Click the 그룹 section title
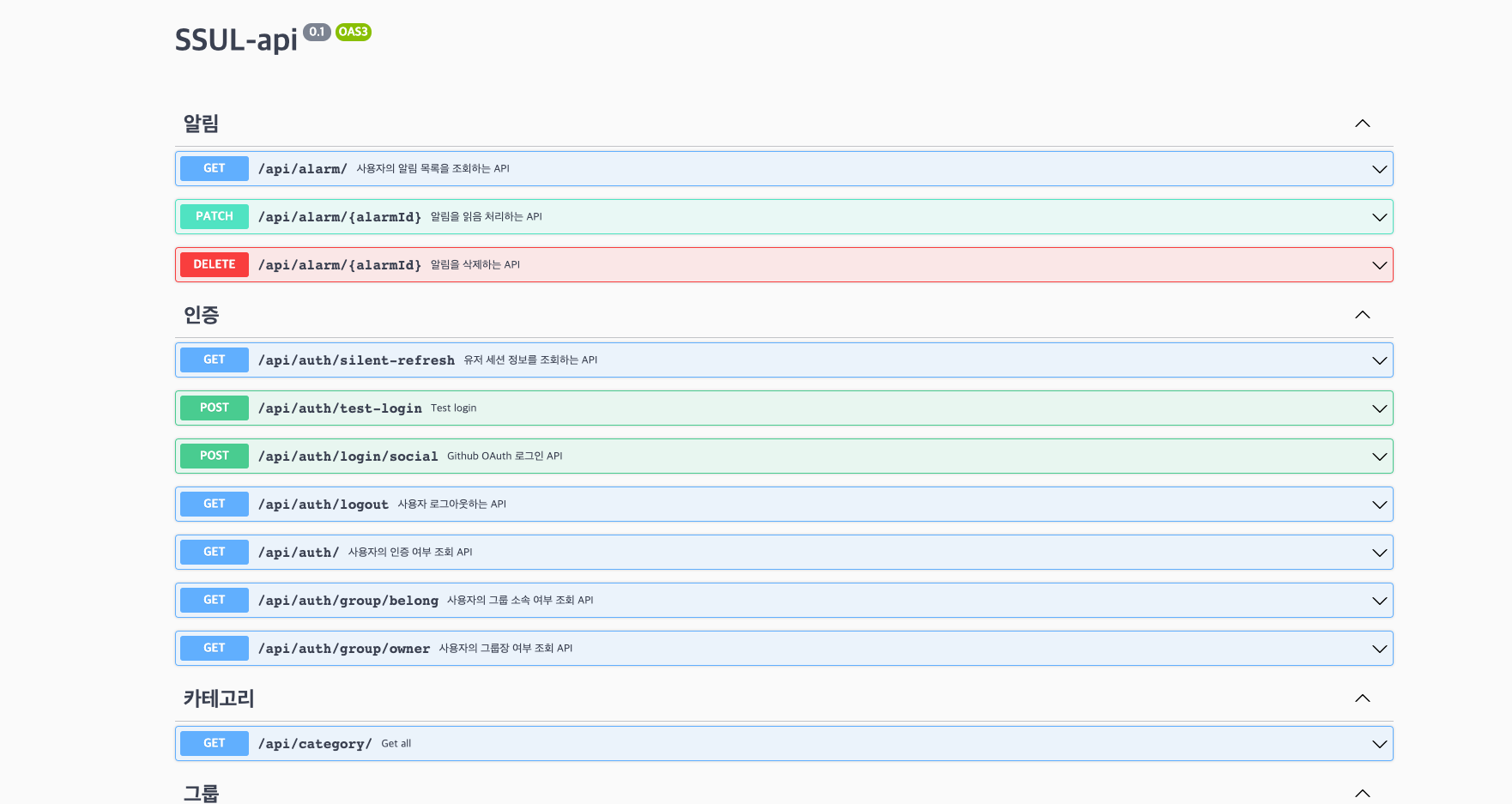The width and height of the screenshot is (1512, 804). [202, 794]
